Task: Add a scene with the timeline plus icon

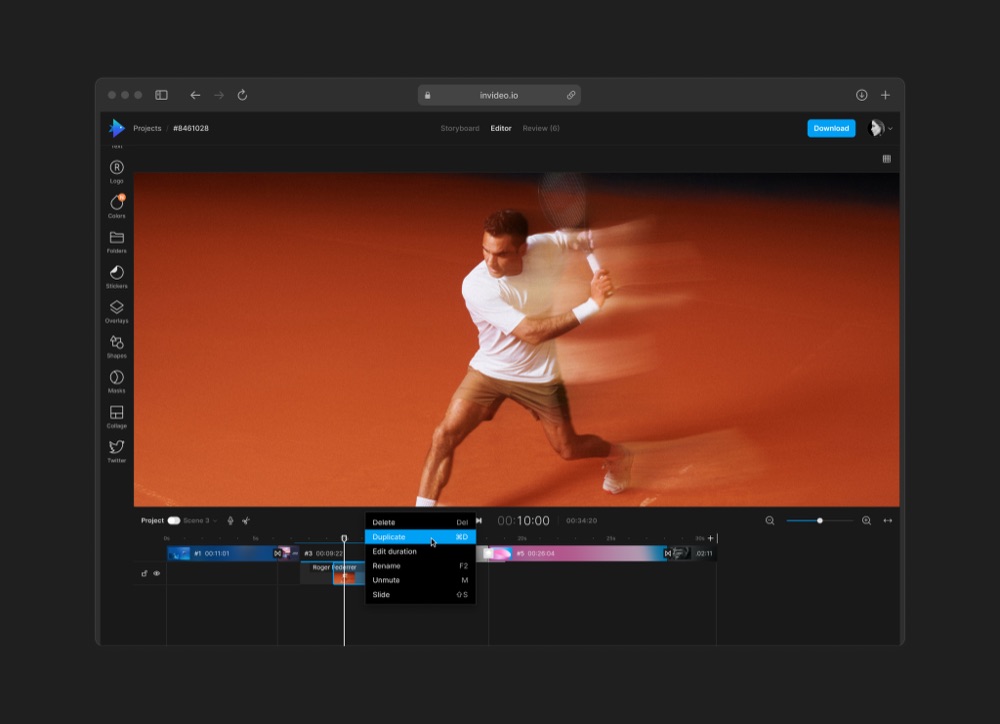Action: [710, 538]
